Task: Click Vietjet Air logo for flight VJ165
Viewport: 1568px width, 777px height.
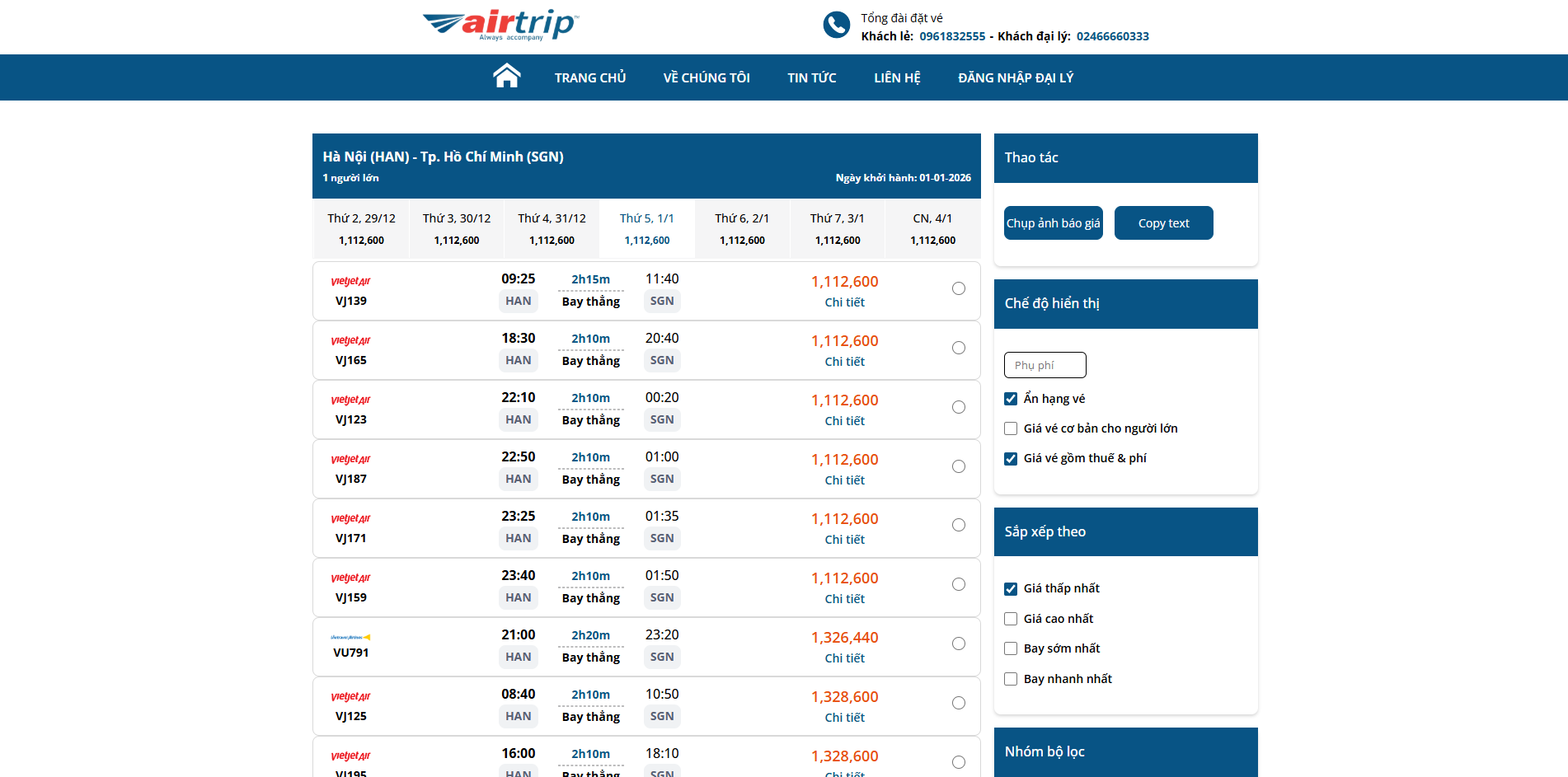Action: point(350,341)
